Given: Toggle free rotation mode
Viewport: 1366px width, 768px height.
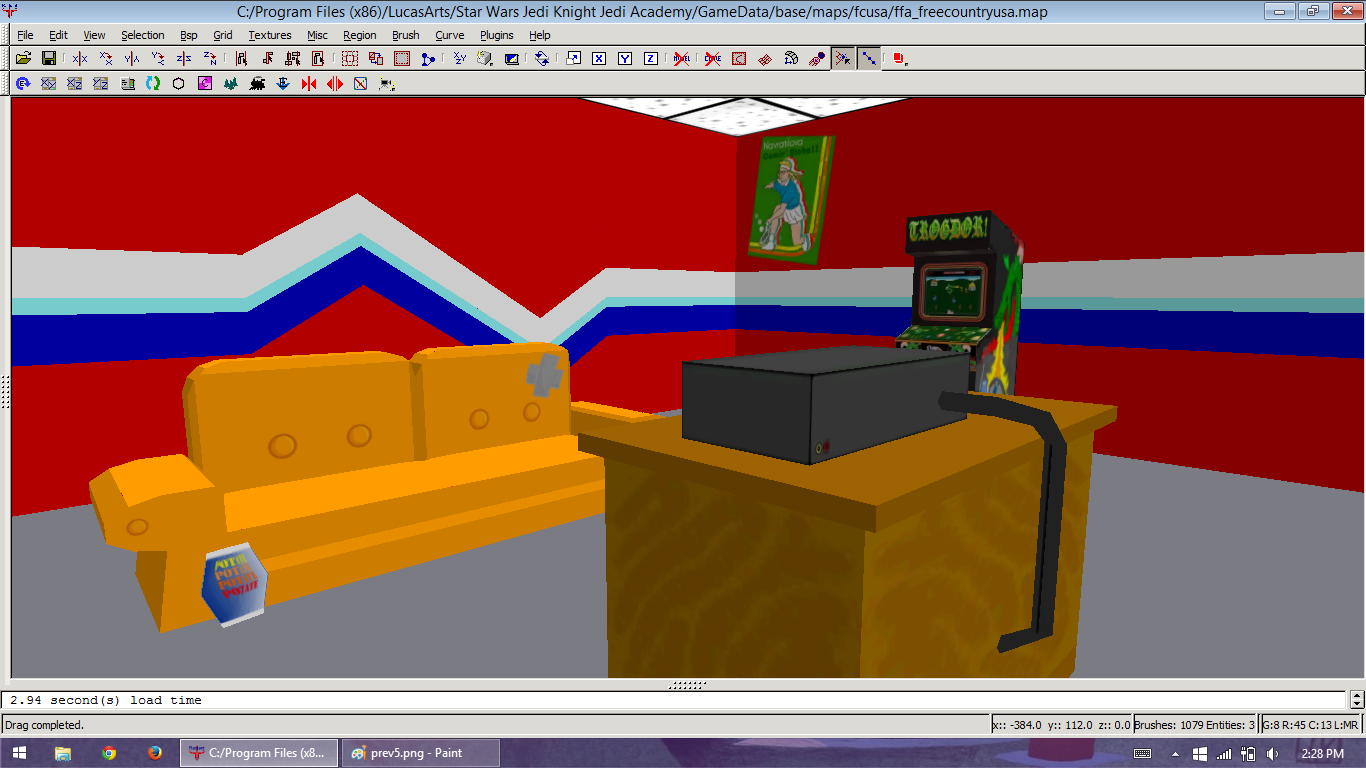Looking at the screenshot, I should (541, 59).
